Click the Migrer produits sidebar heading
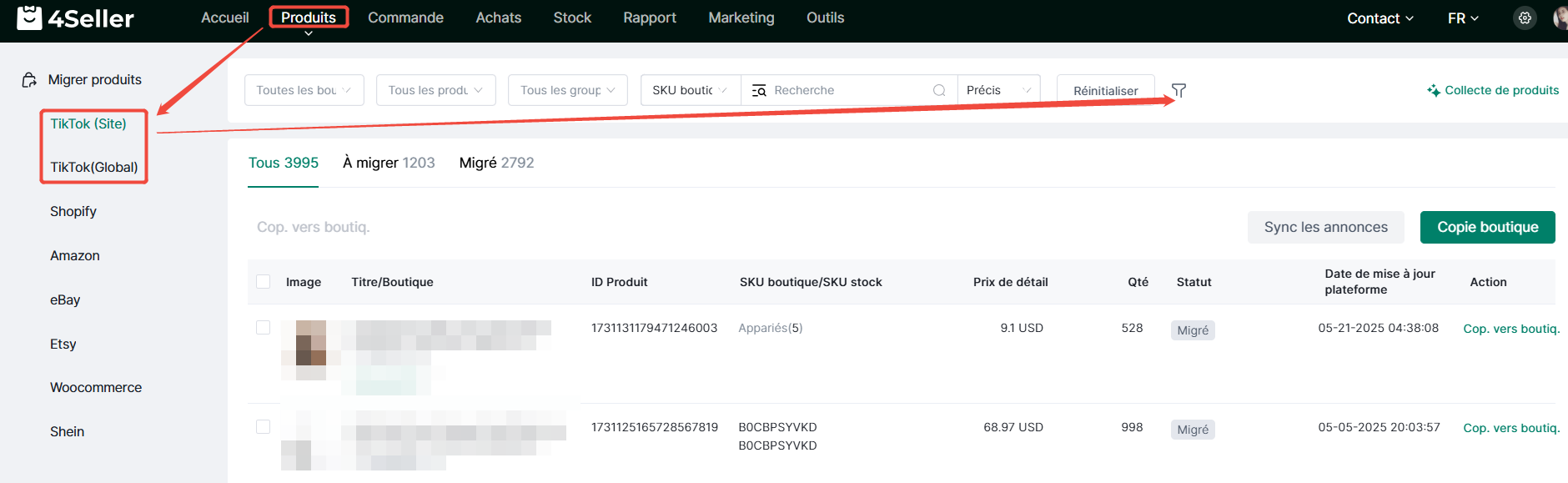Screen dimensions: 1568x483 click(95, 79)
